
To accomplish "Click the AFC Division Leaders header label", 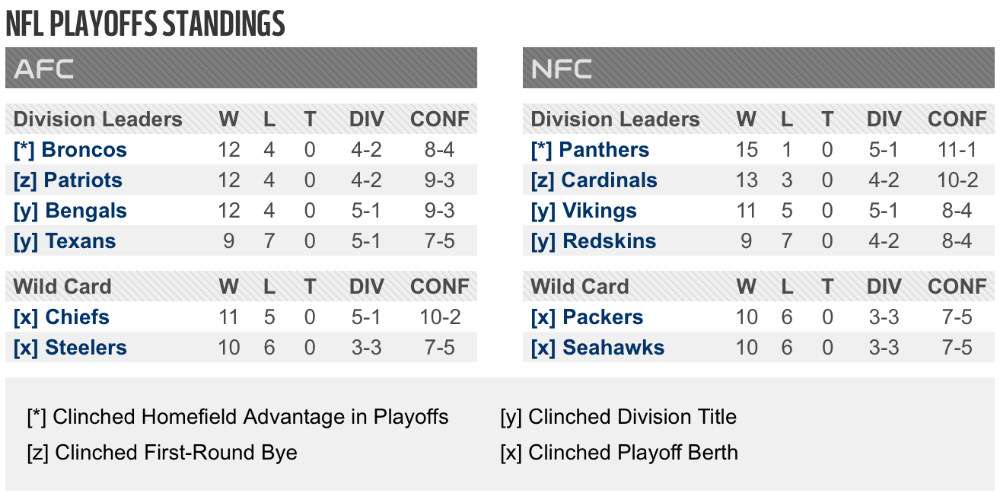I will pos(98,119).
